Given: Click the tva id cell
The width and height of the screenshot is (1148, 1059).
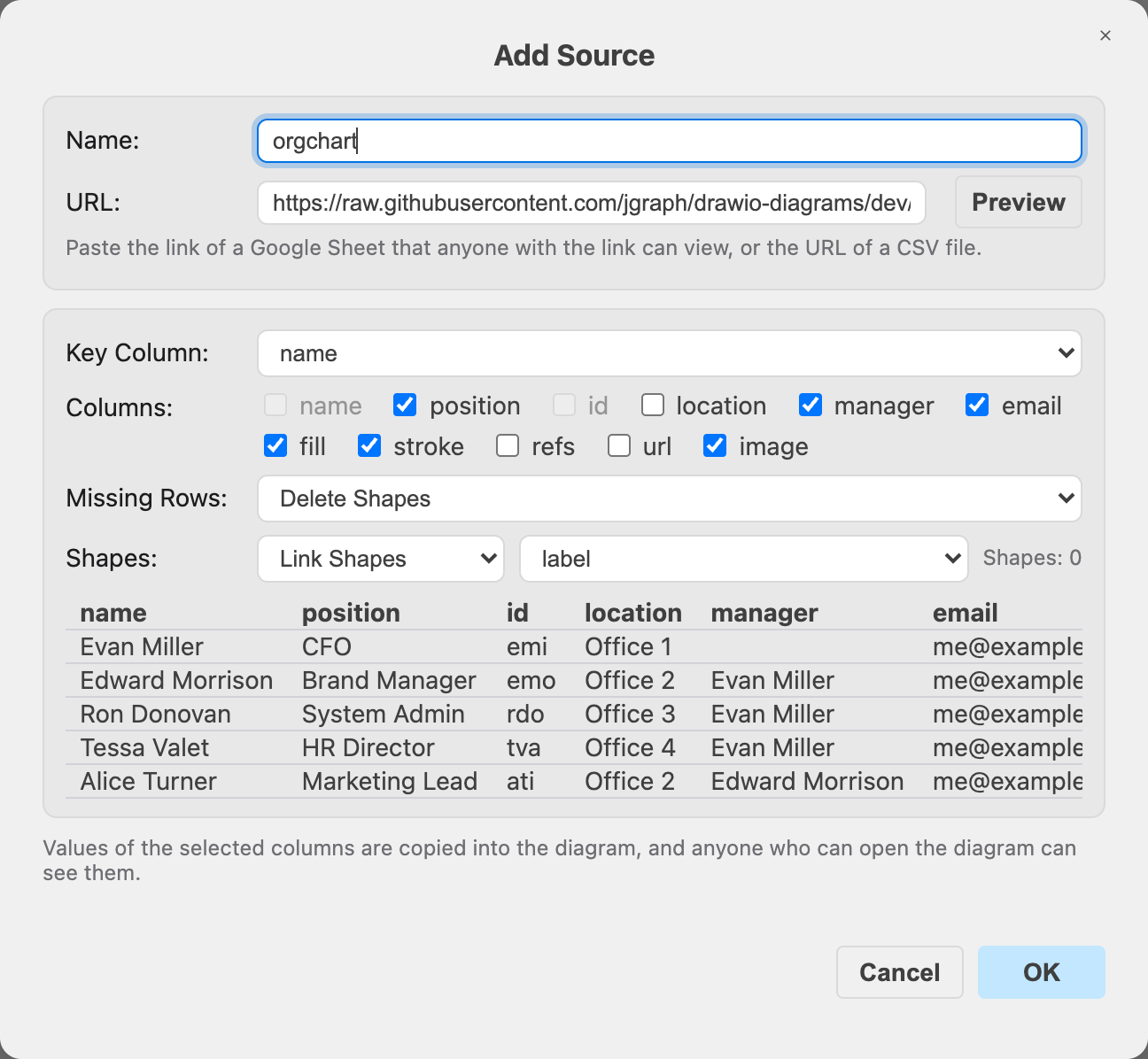Looking at the screenshot, I should pos(524,748).
